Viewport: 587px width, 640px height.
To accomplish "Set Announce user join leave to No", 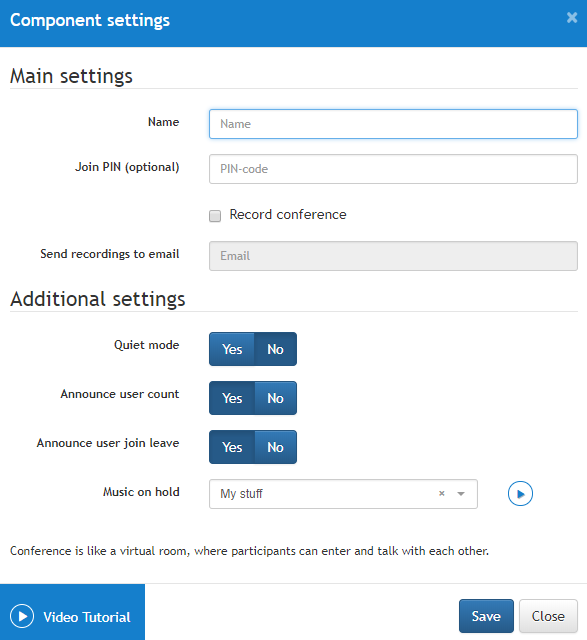I will (x=276, y=447).
